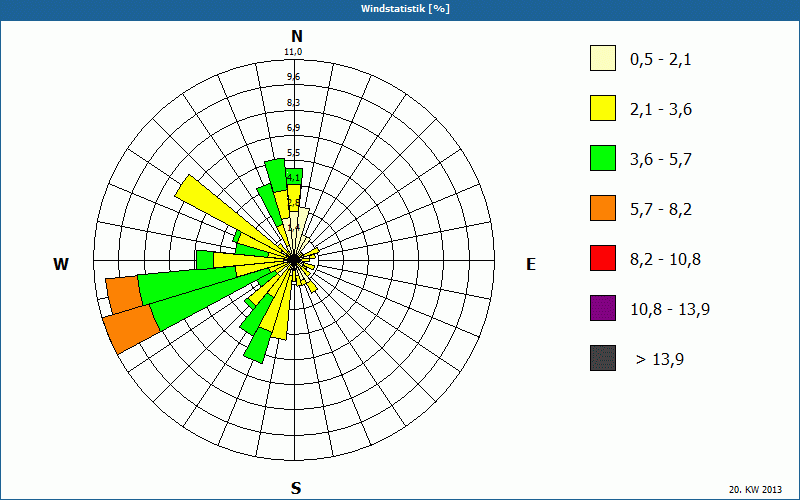Screen dimensions: 800x500
Task: Click the '20. KW 2013' date label
Action: (755, 489)
